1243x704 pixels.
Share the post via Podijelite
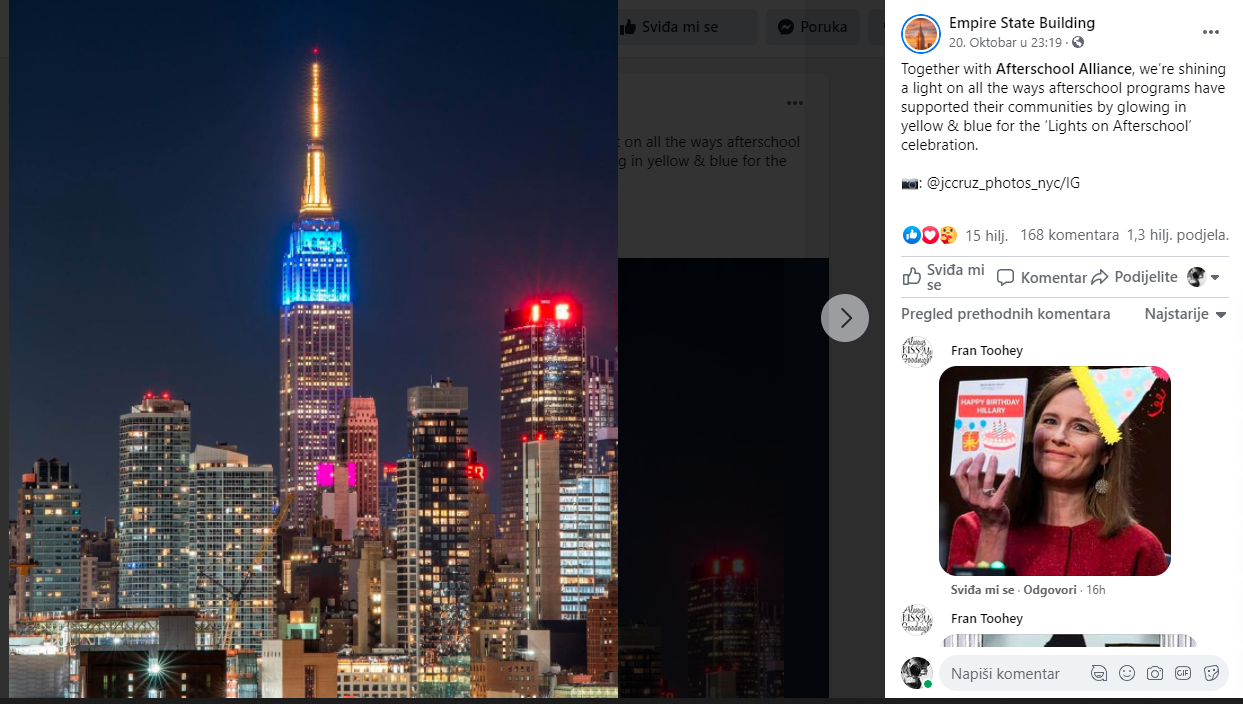tap(1134, 277)
